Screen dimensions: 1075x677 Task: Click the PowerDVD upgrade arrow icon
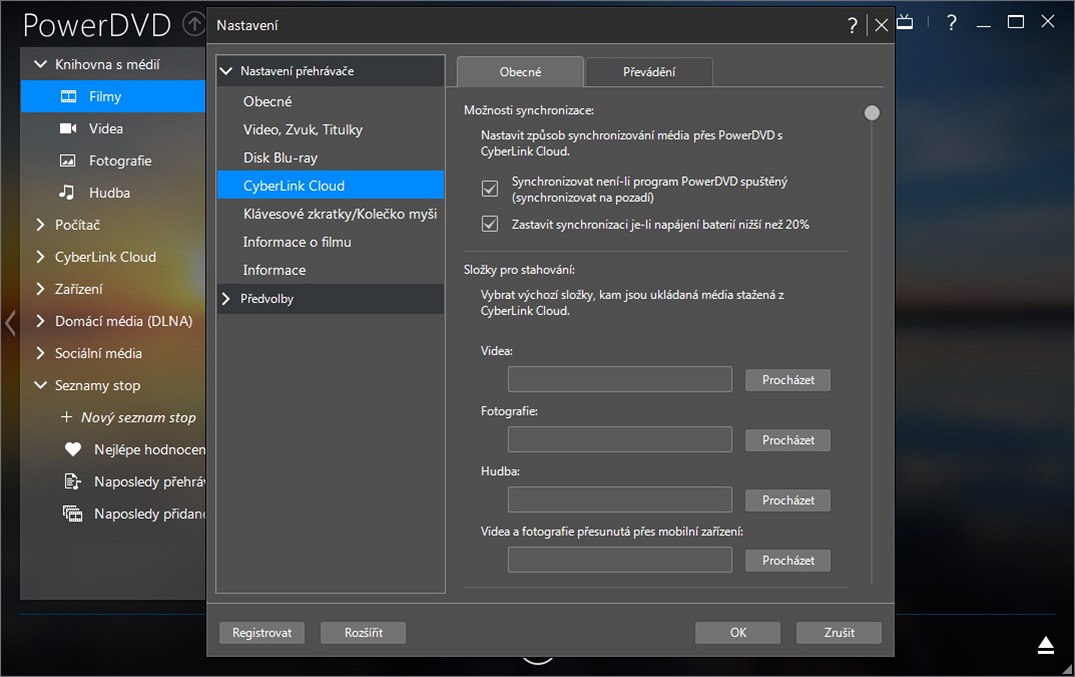[194, 24]
